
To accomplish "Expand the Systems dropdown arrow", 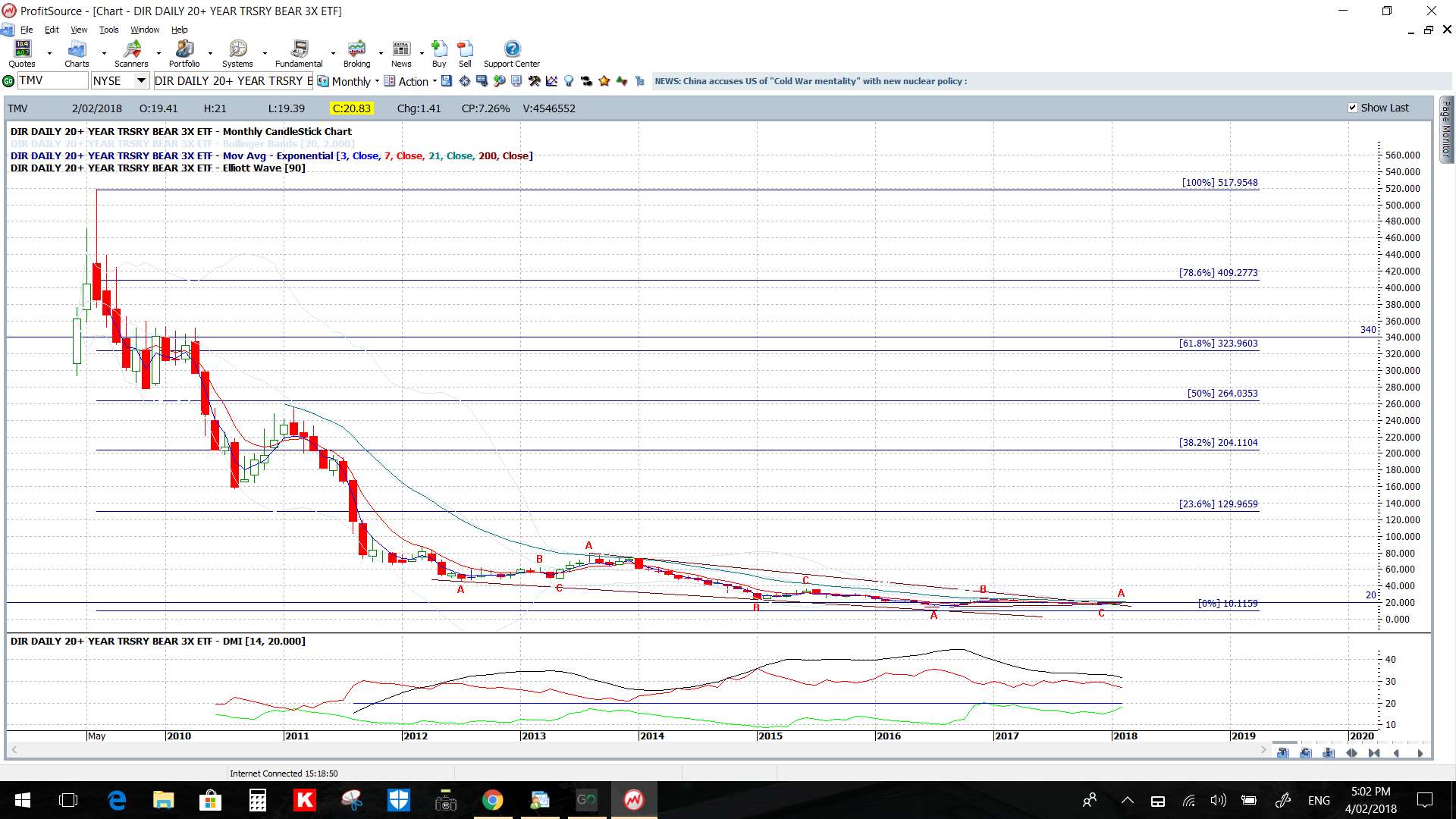I will (x=265, y=54).
